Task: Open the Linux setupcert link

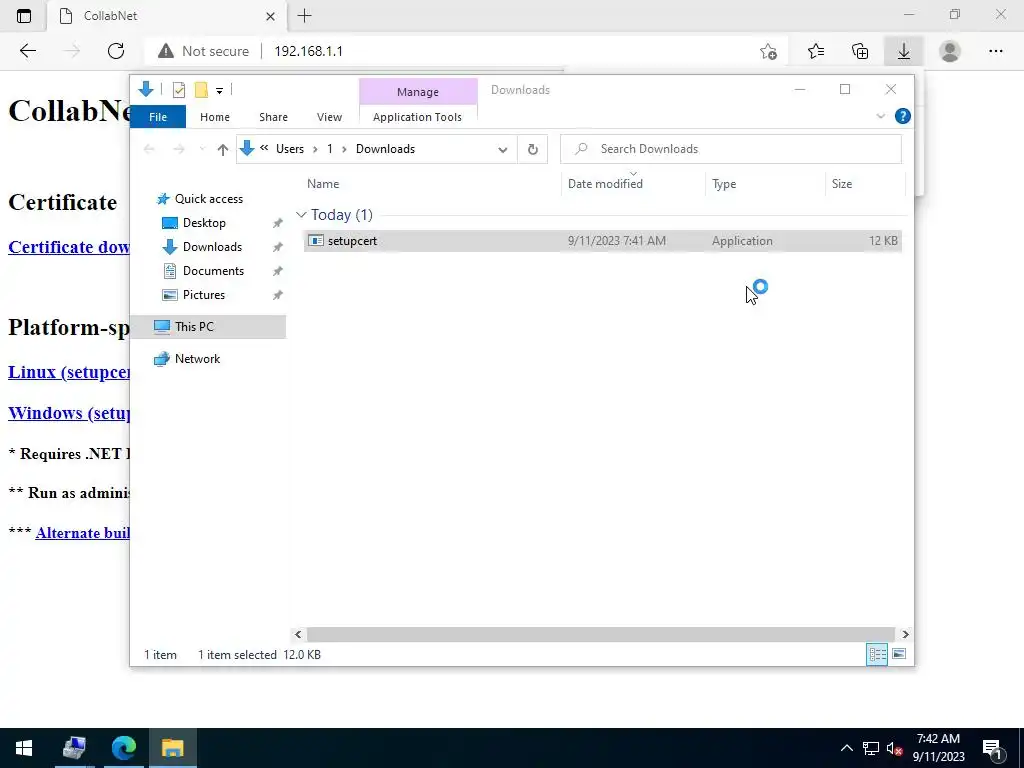Action: click(69, 372)
